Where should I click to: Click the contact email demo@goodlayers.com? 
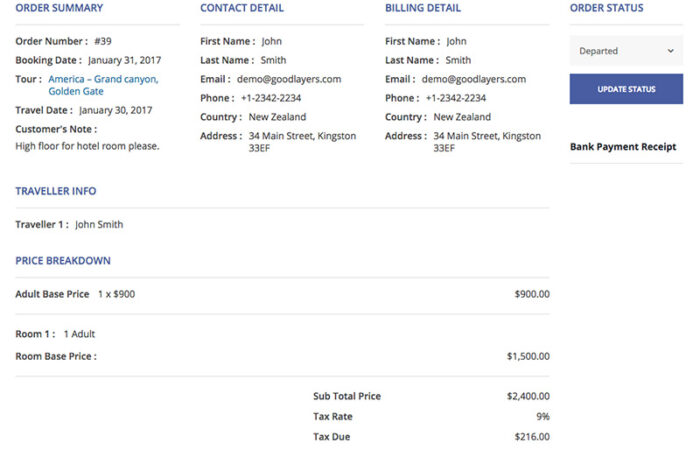click(x=289, y=79)
